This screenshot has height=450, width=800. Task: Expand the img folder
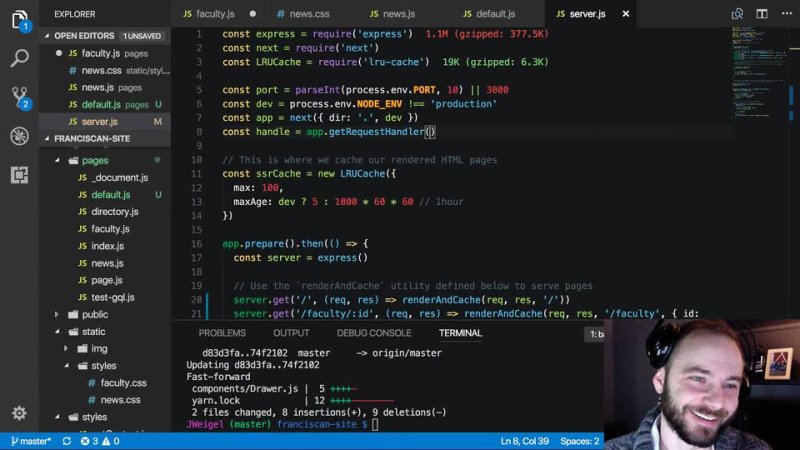66,348
